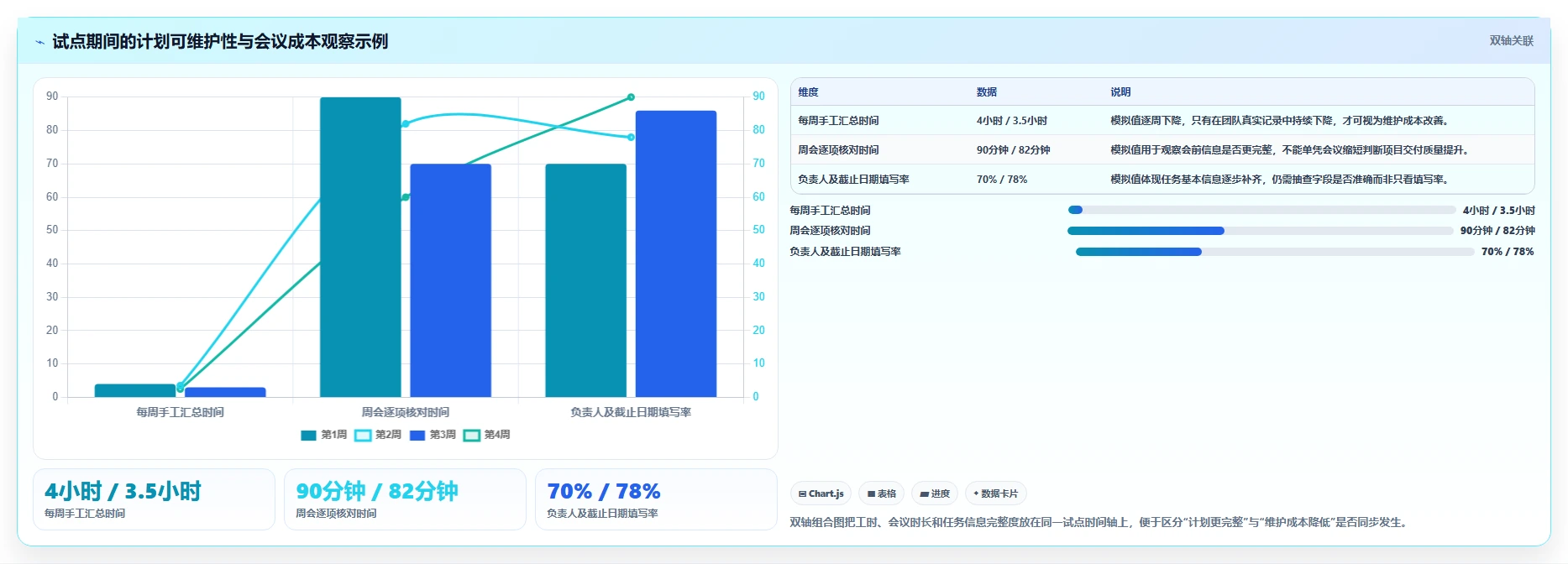Click the 每周手工汇总时间 progress bar
The image size is (1568, 564).
coord(1261,210)
